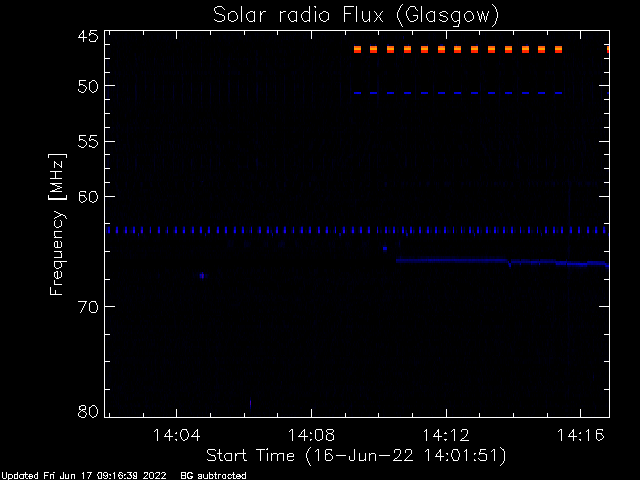The width and height of the screenshot is (640, 480).
Task: Click the '50' frequency tick label
Action: click(88, 86)
